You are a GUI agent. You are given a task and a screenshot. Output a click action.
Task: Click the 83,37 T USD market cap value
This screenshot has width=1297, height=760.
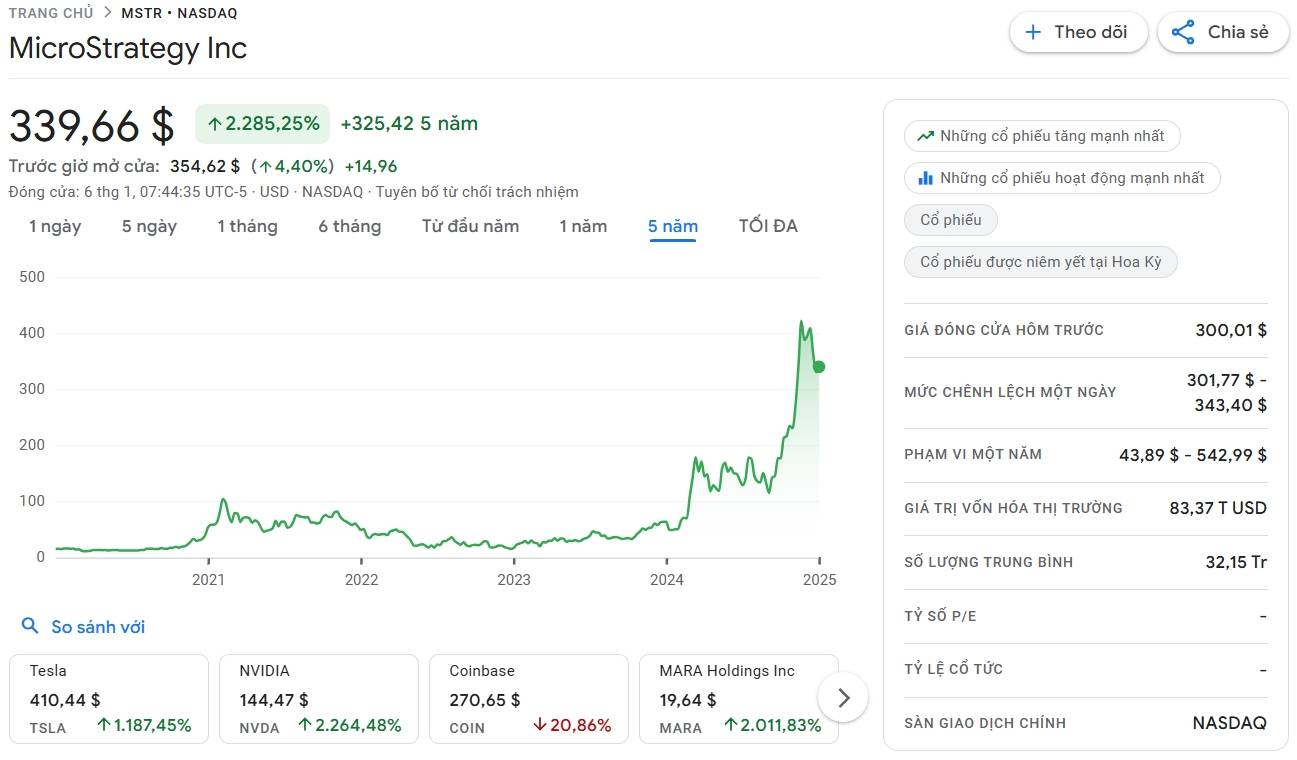(x=1218, y=508)
